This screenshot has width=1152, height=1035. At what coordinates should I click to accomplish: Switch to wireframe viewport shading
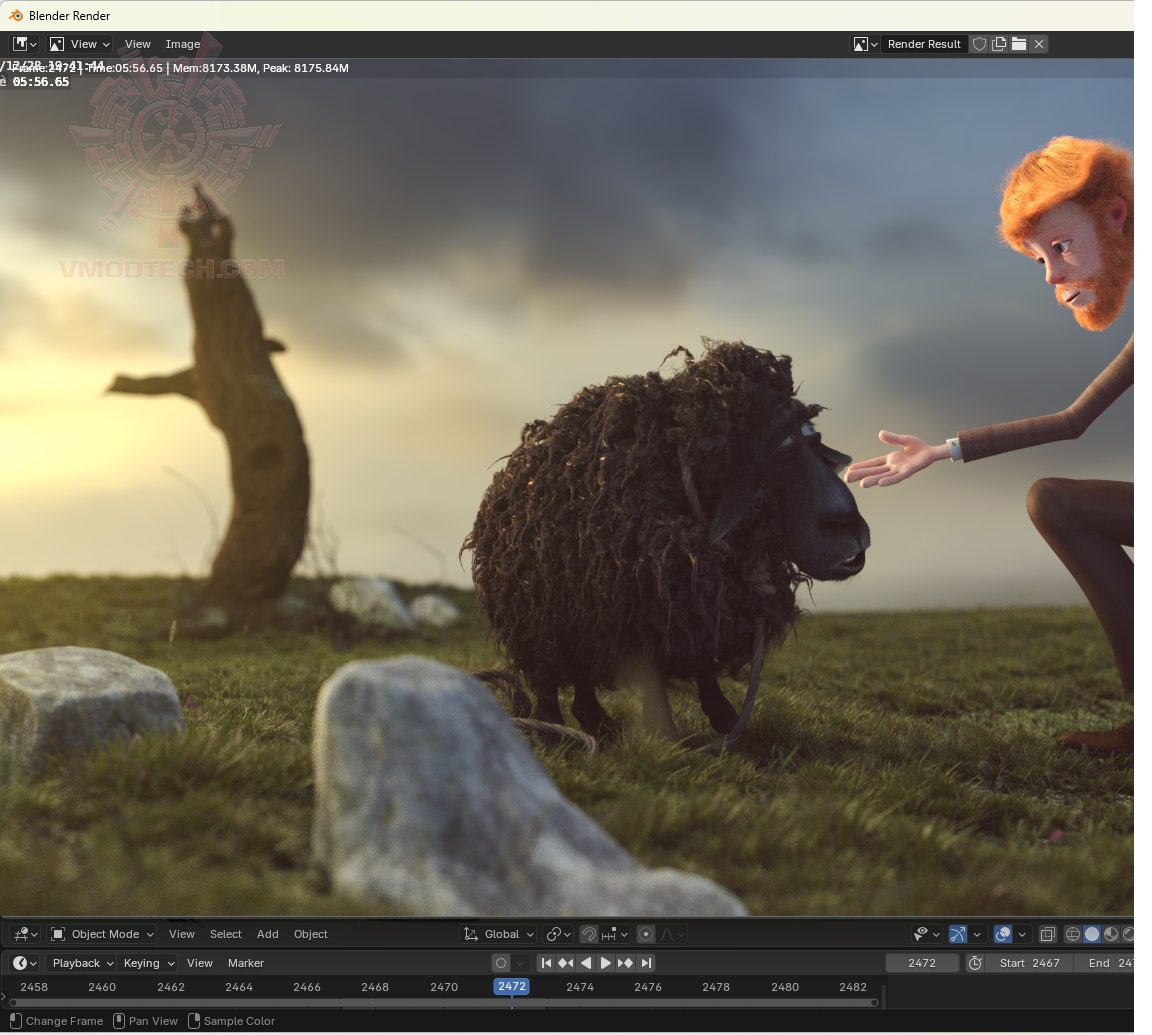point(1073,934)
